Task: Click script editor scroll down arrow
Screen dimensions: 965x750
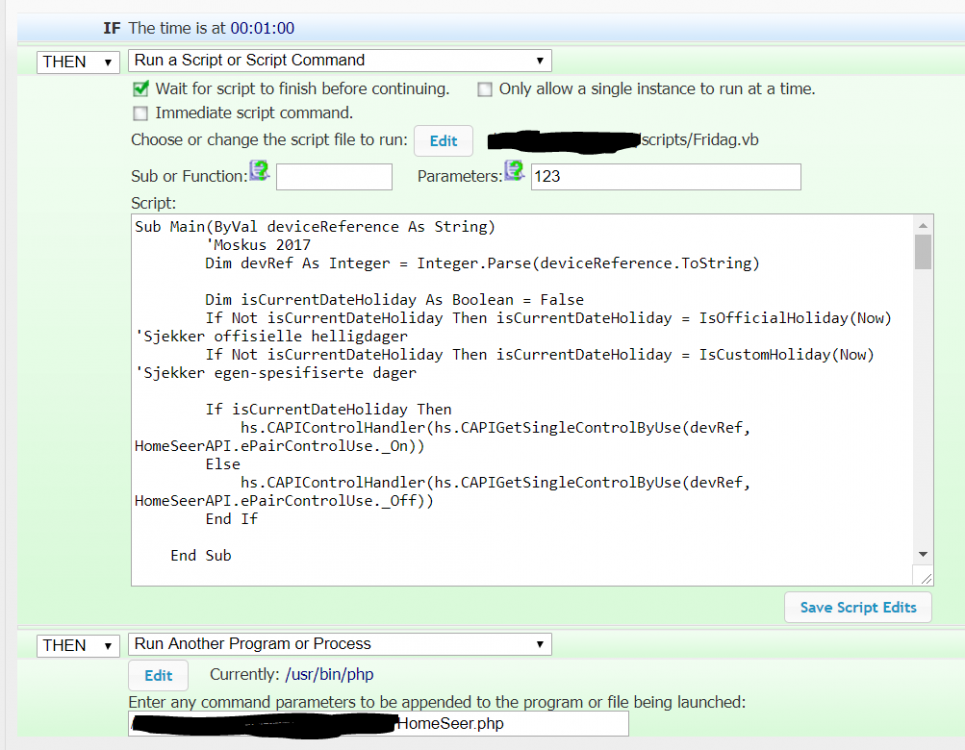Action: tap(923, 554)
